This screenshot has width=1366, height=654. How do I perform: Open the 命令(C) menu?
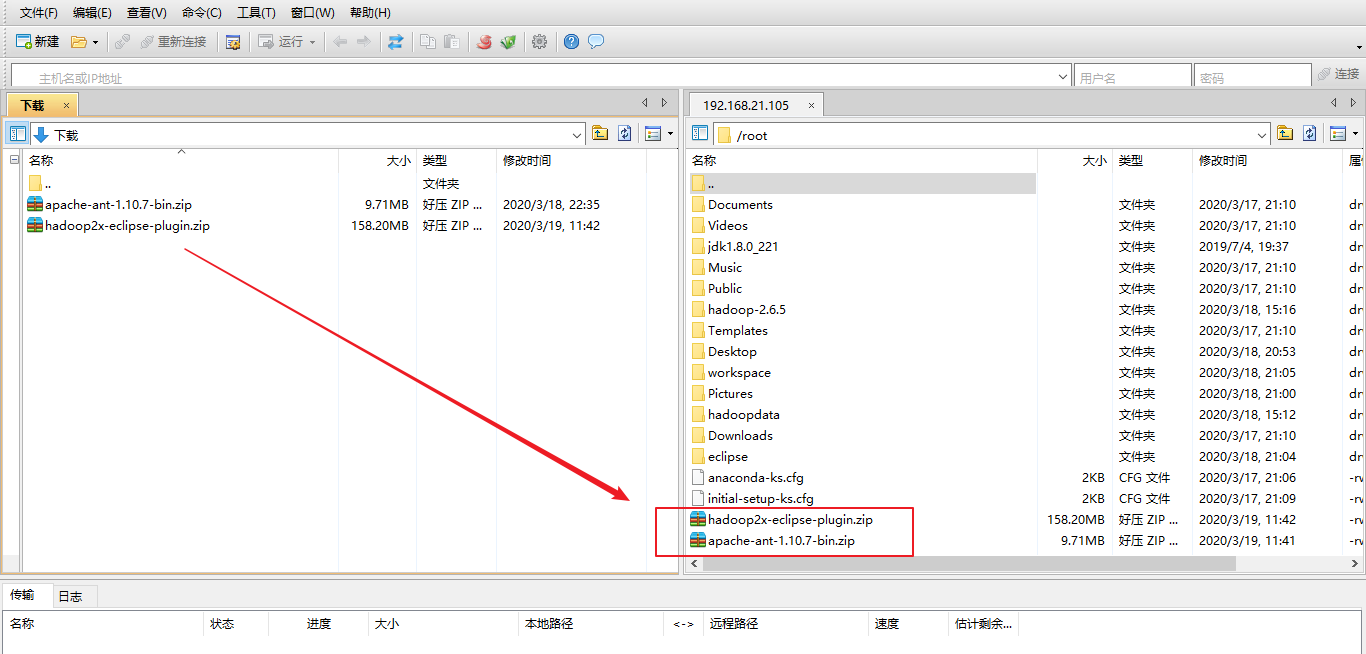coord(202,13)
